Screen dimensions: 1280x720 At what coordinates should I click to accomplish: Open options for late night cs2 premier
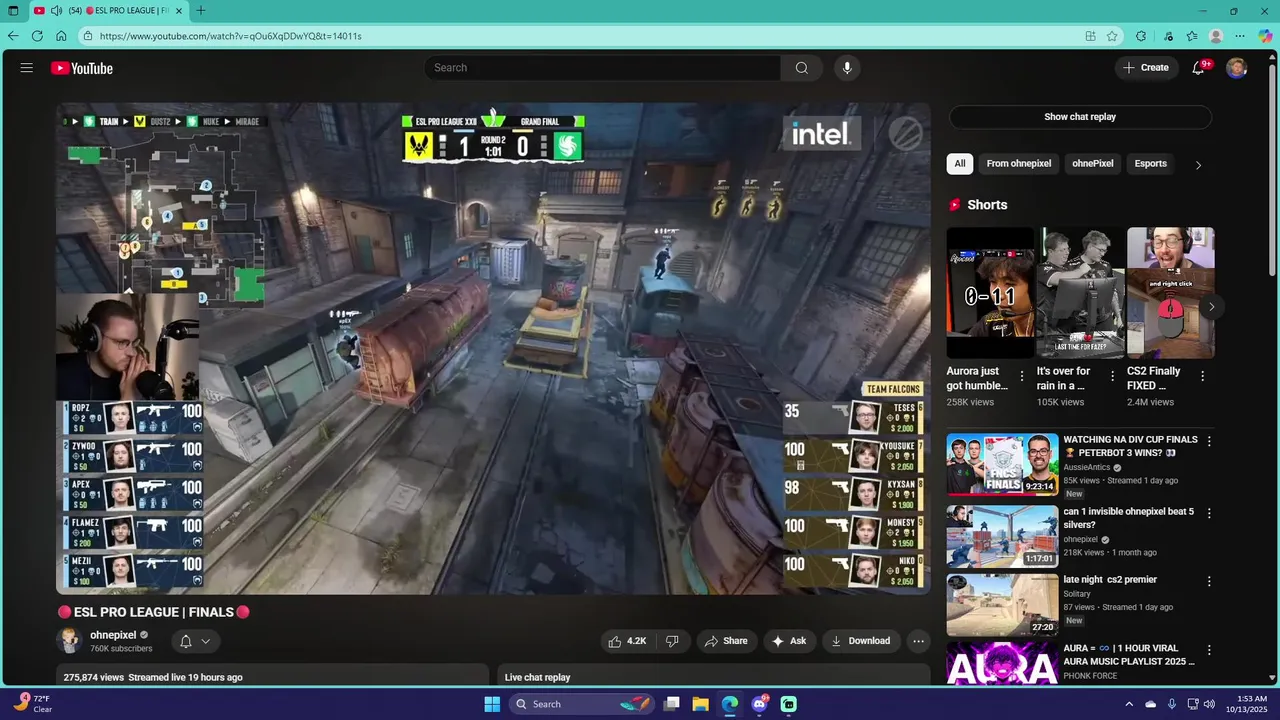coord(1209,581)
